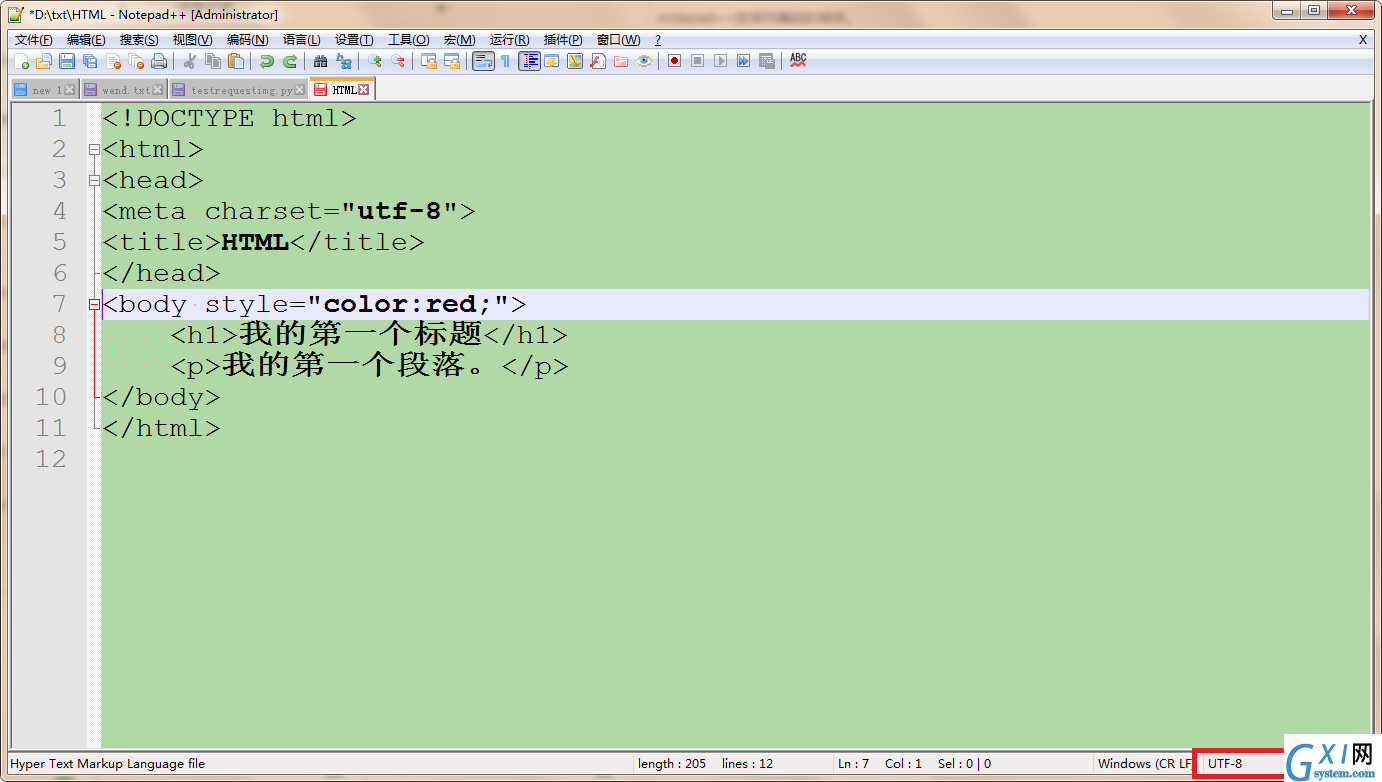
Task: Click the X document close at menu bar right
Action: coord(1362,40)
